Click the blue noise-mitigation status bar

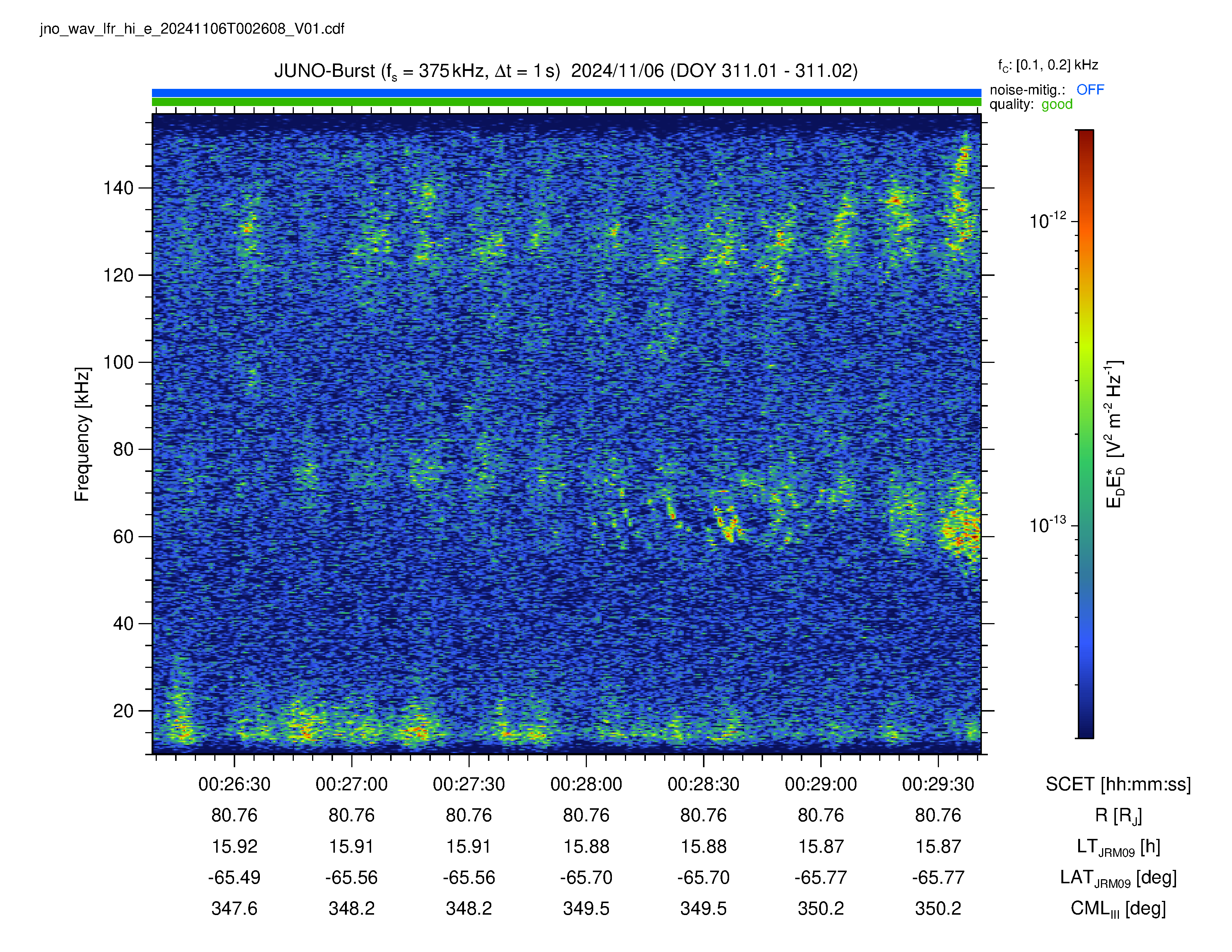(566, 93)
